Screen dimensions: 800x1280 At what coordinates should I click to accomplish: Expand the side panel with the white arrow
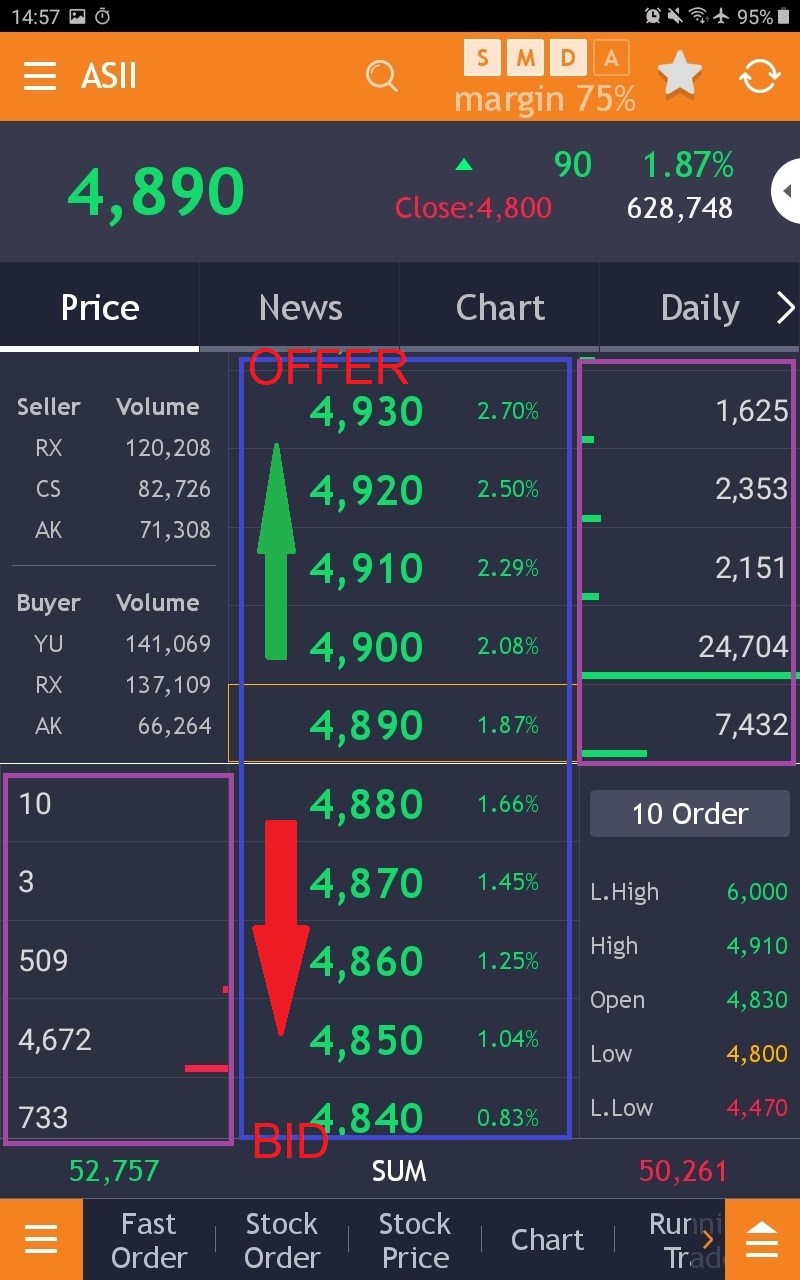tap(789, 190)
